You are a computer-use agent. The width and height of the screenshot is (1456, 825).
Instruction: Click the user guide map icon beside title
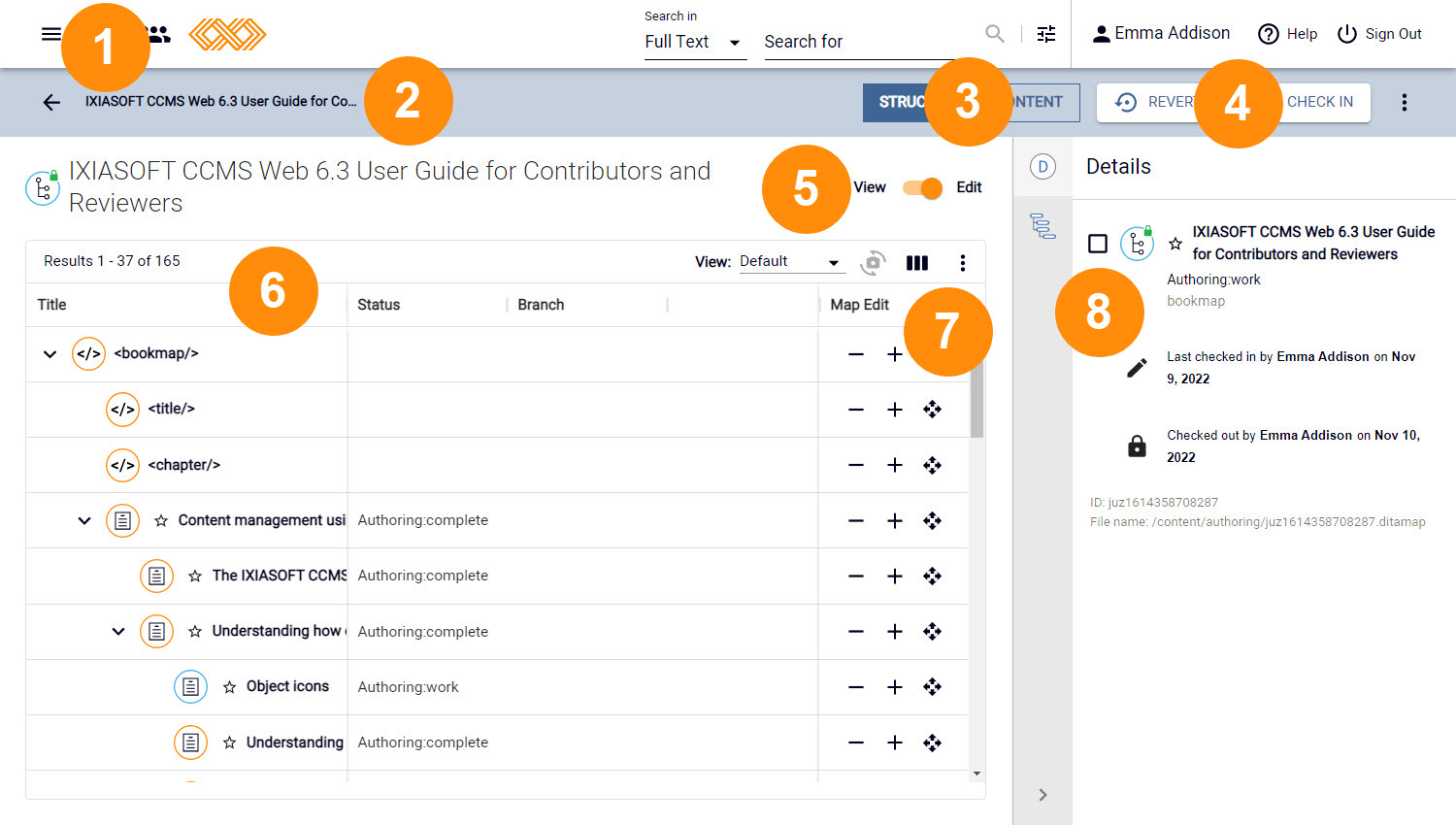pyautogui.click(x=42, y=187)
